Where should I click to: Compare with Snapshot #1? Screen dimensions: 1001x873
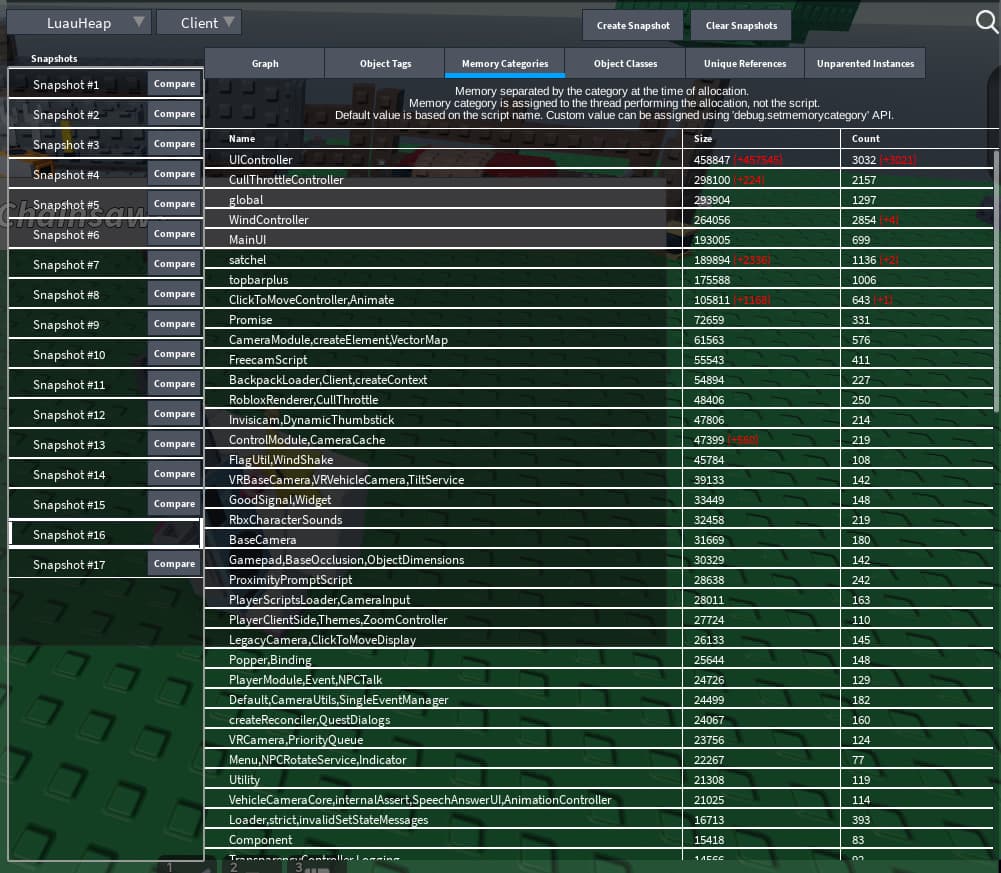tap(174, 84)
